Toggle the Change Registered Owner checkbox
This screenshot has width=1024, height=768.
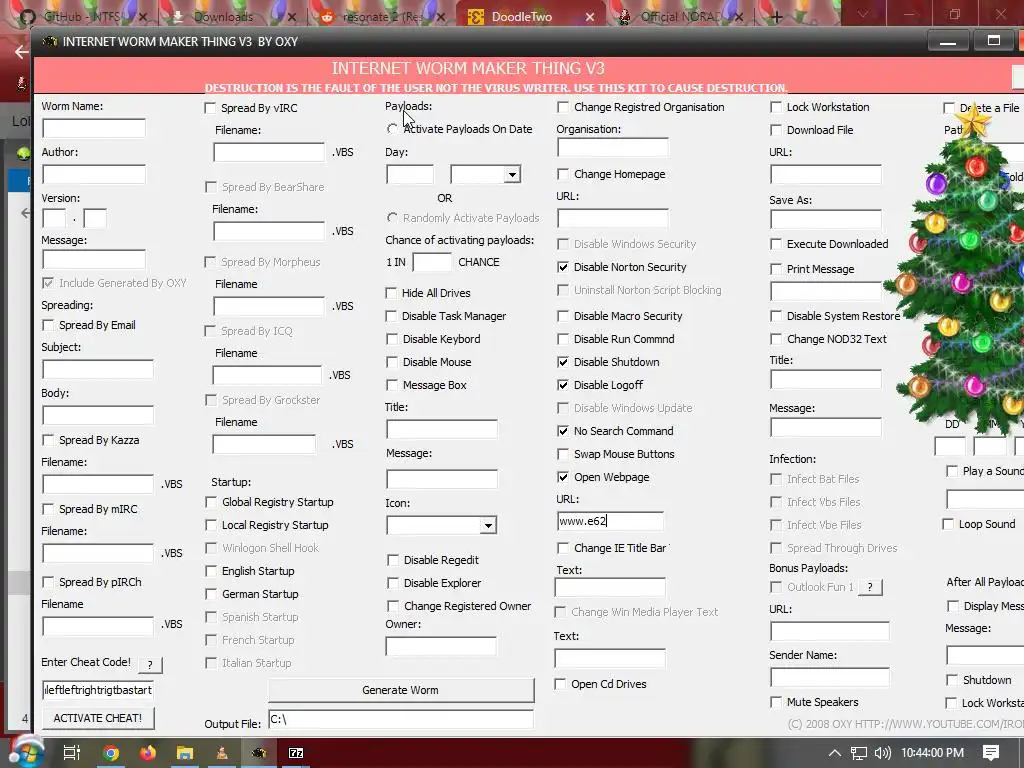[392, 607]
